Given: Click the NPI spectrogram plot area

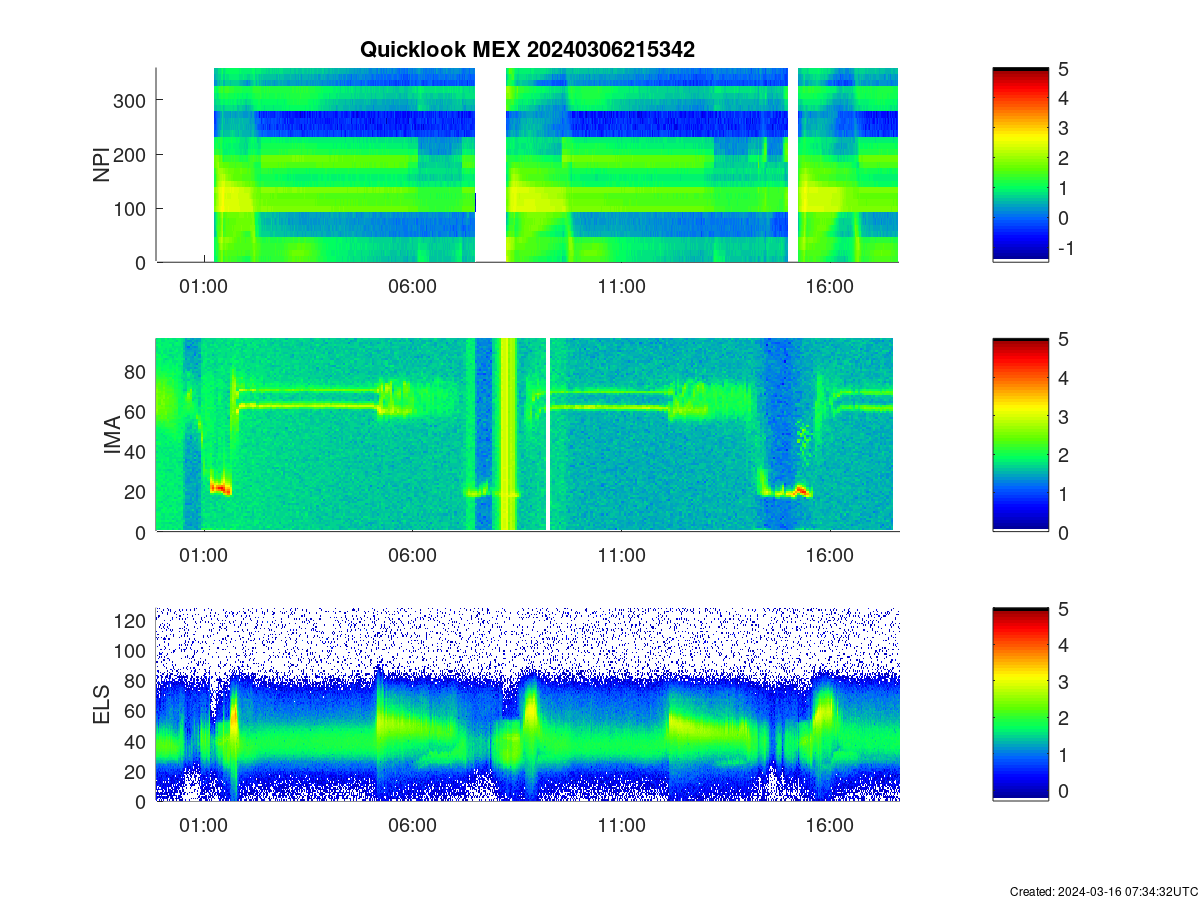Looking at the screenshot, I should (527, 165).
